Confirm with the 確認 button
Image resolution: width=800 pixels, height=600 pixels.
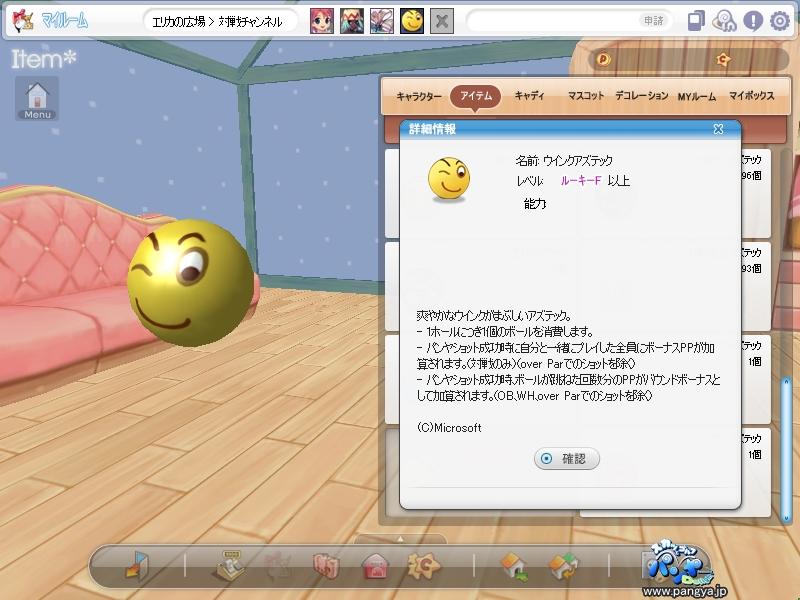566,458
